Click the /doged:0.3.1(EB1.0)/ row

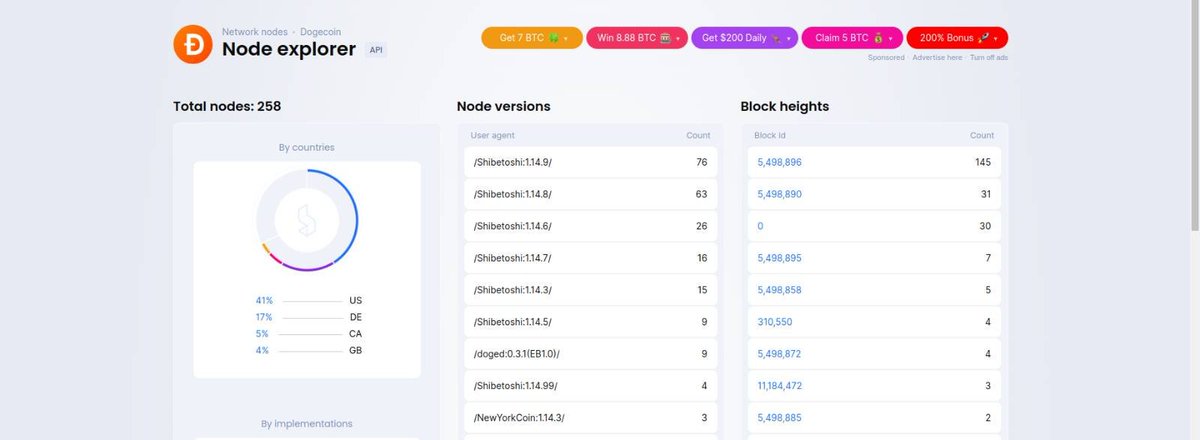590,354
